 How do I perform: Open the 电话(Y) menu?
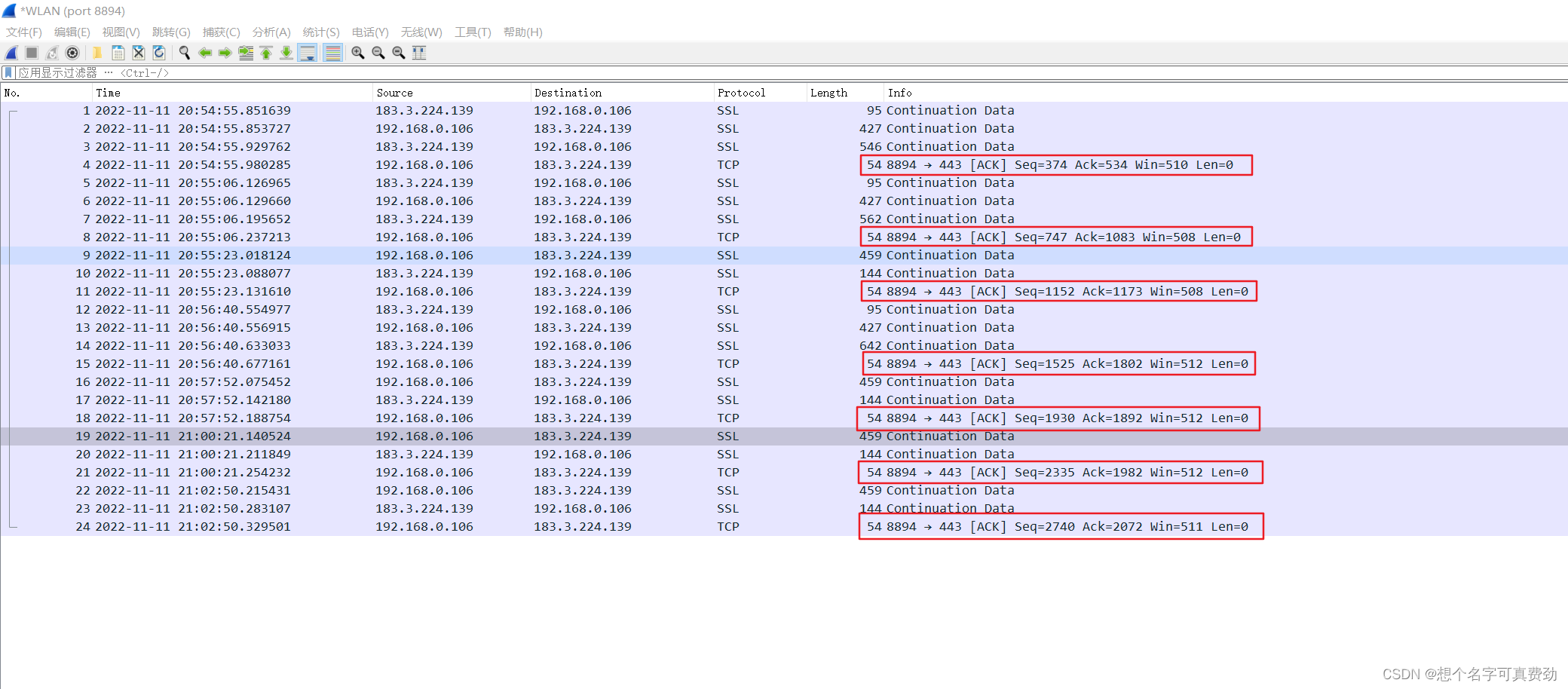[x=370, y=32]
